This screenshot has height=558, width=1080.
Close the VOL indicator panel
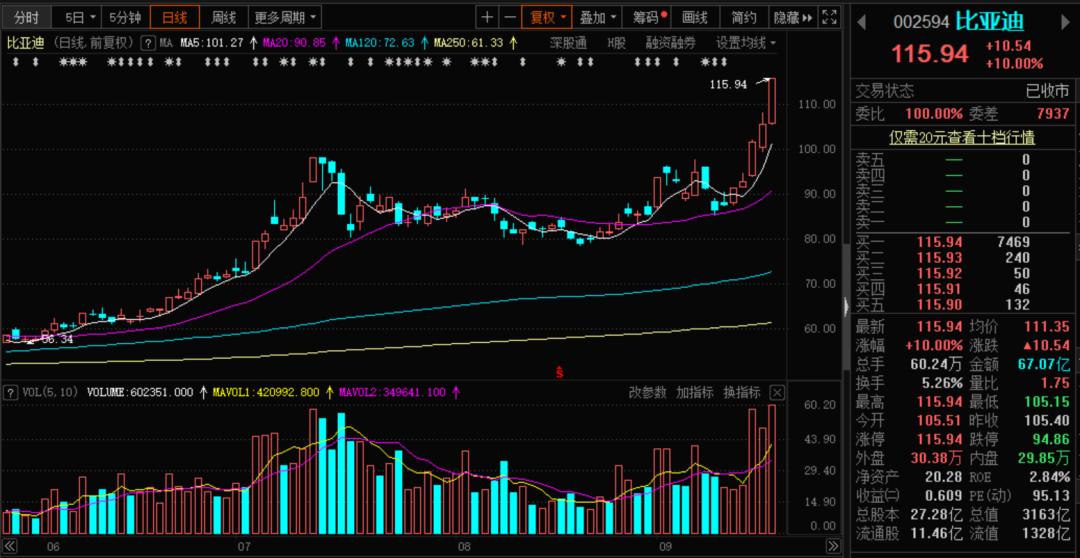[776, 393]
